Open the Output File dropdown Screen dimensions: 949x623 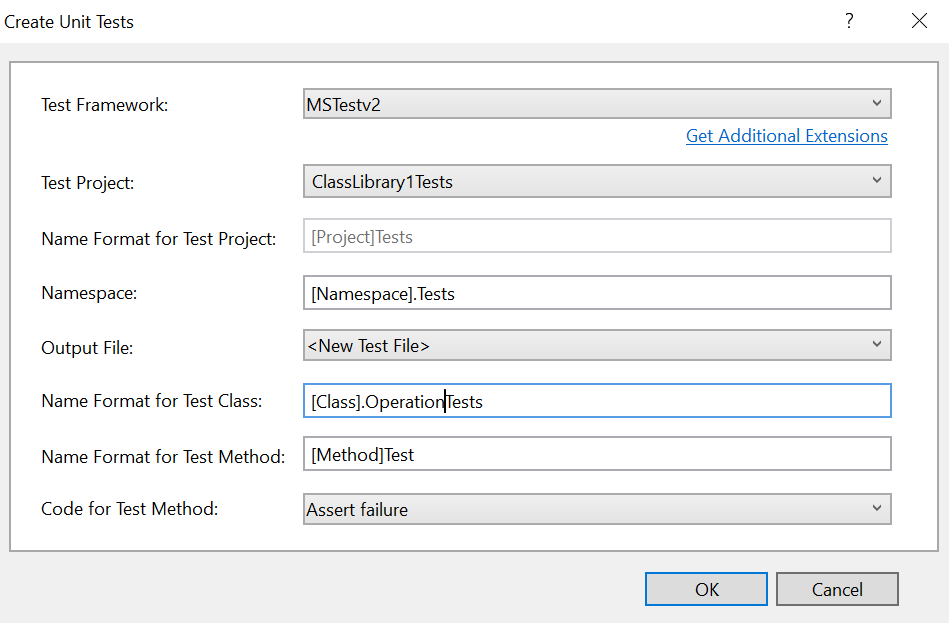[597, 344]
